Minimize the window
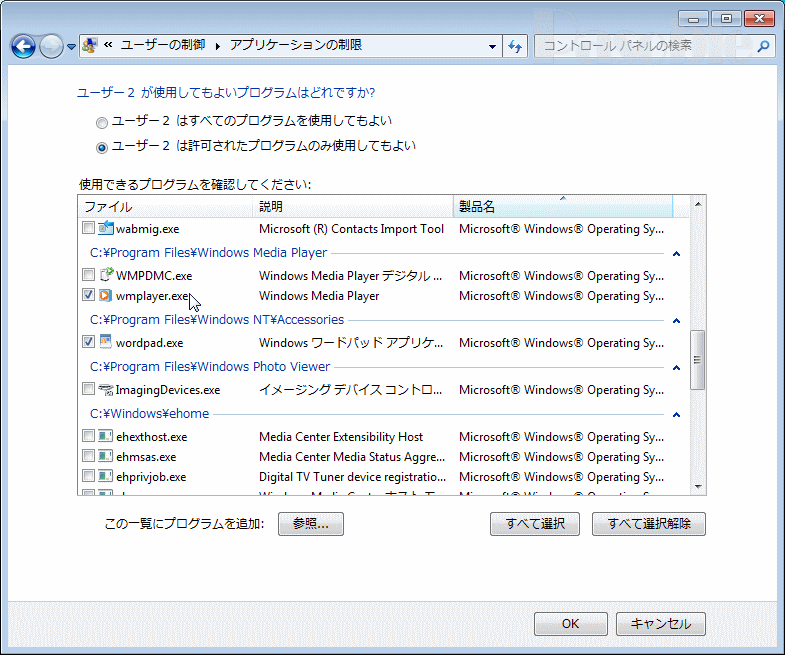The height and width of the screenshot is (655, 785). [x=693, y=19]
